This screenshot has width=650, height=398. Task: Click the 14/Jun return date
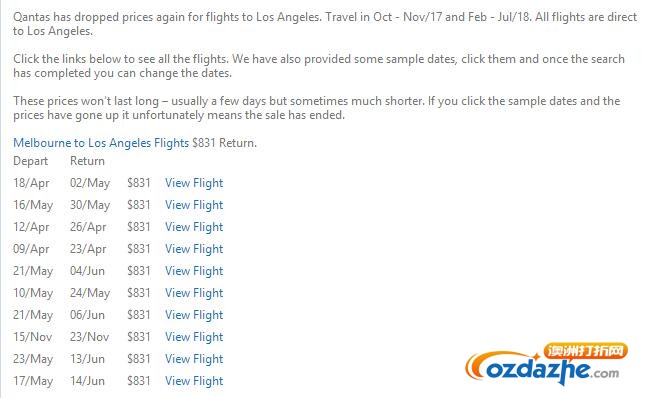[x=87, y=381]
